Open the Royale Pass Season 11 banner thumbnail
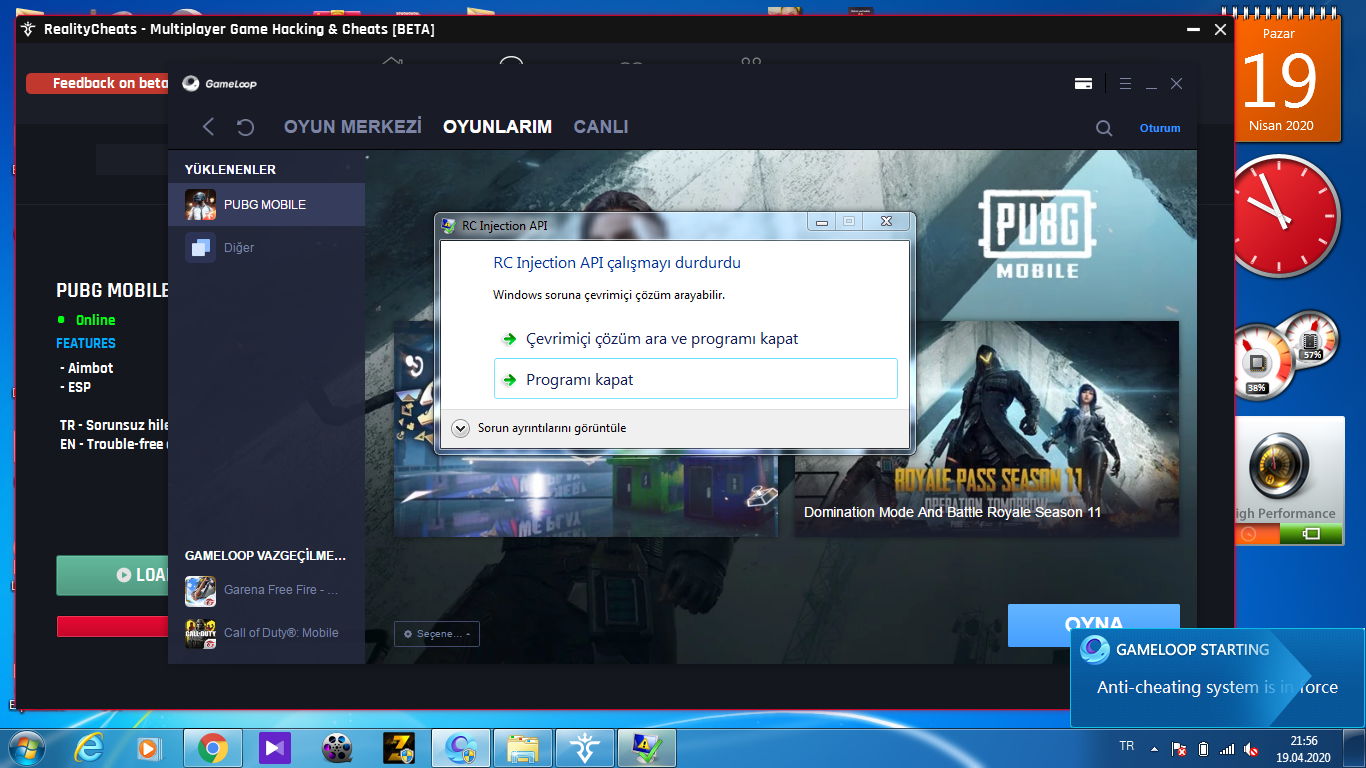 [x=987, y=428]
